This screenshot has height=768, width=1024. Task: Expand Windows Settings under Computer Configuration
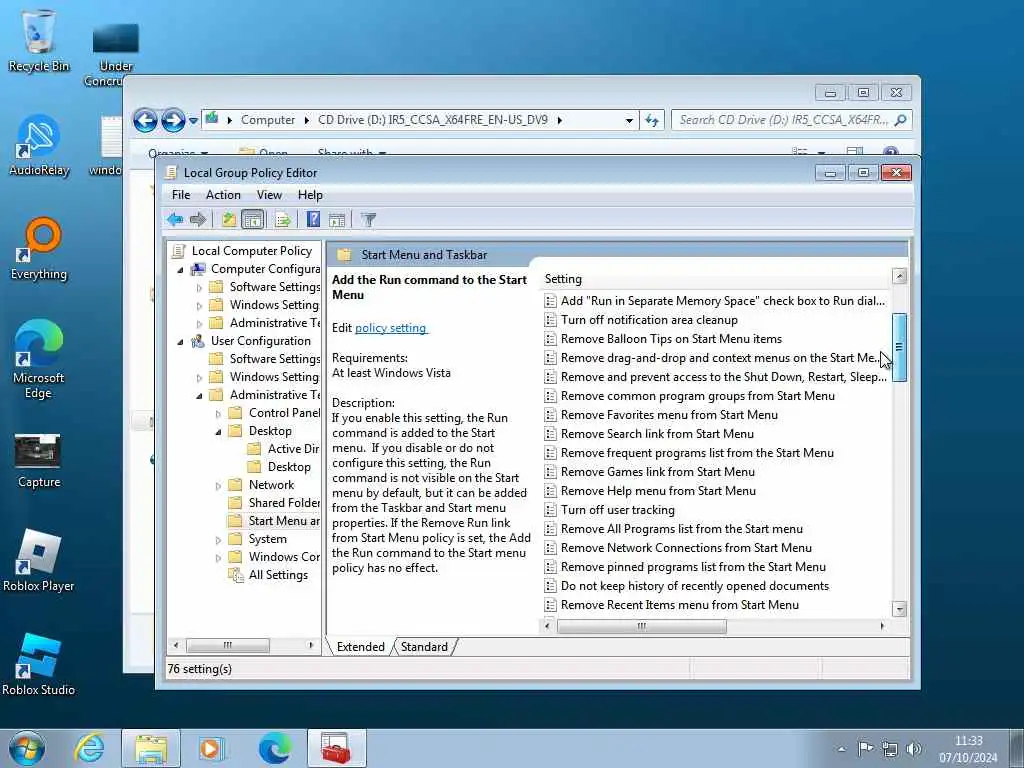[x=199, y=305]
